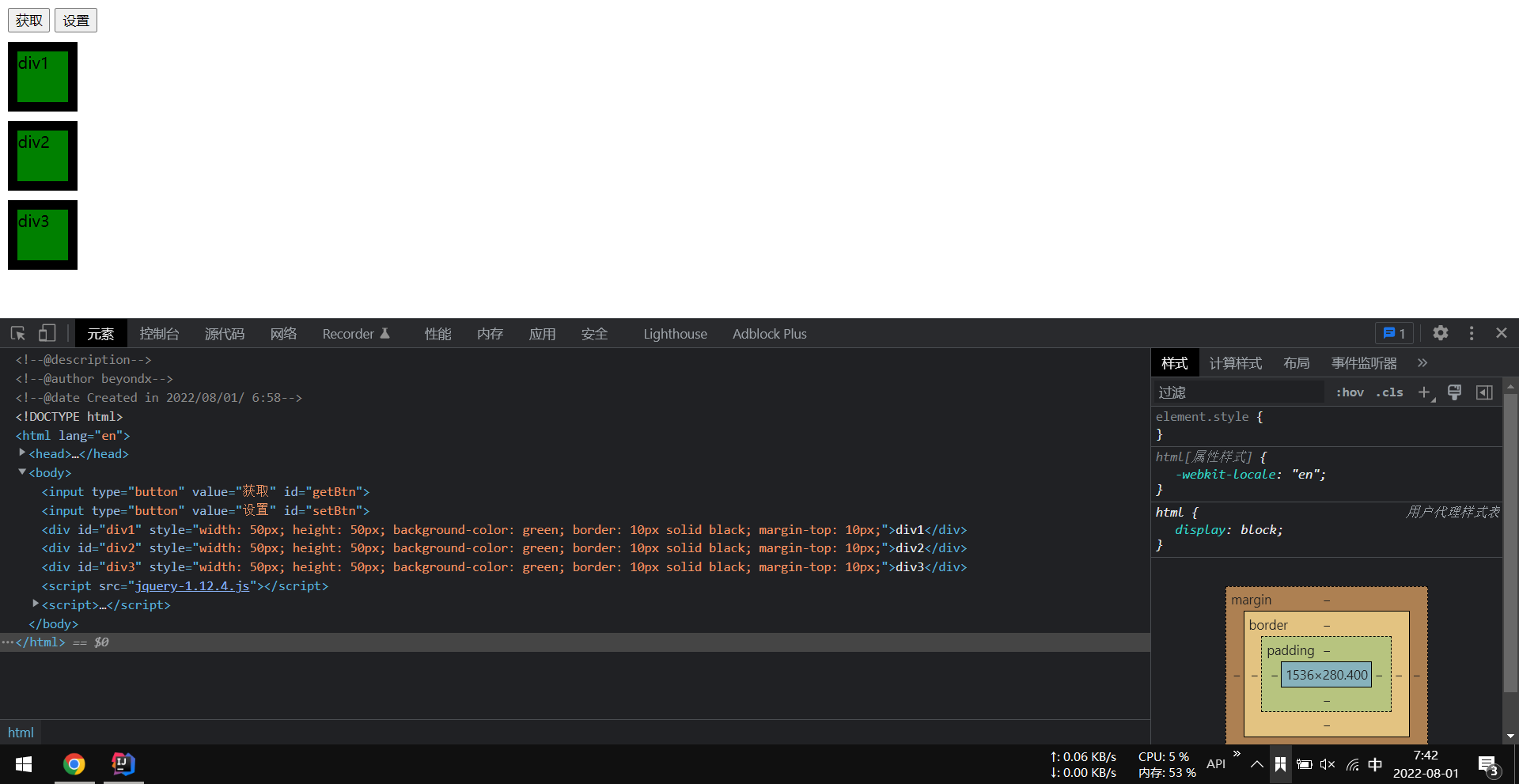Switch to the 网络 tab
This screenshot has width=1519, height=784.
coord(283,334)
